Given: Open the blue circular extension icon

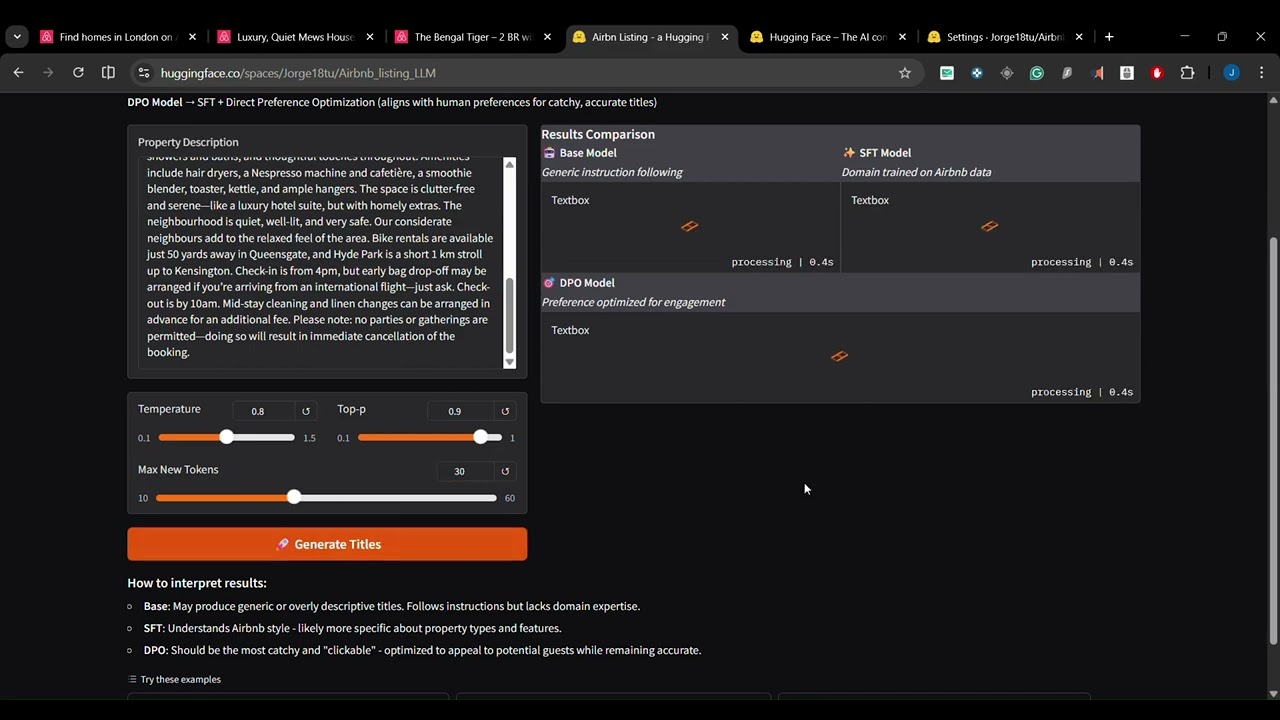Looking at the screenshot, I should [x=977, y=73].
